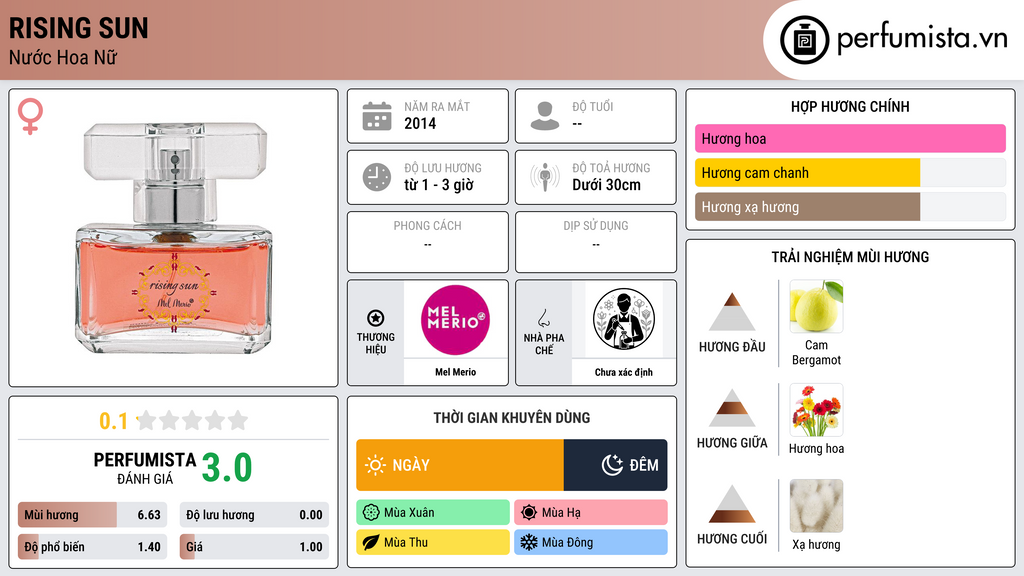
Task: Click the Giá 1.00 score bar
Action: tap(254, 547)
